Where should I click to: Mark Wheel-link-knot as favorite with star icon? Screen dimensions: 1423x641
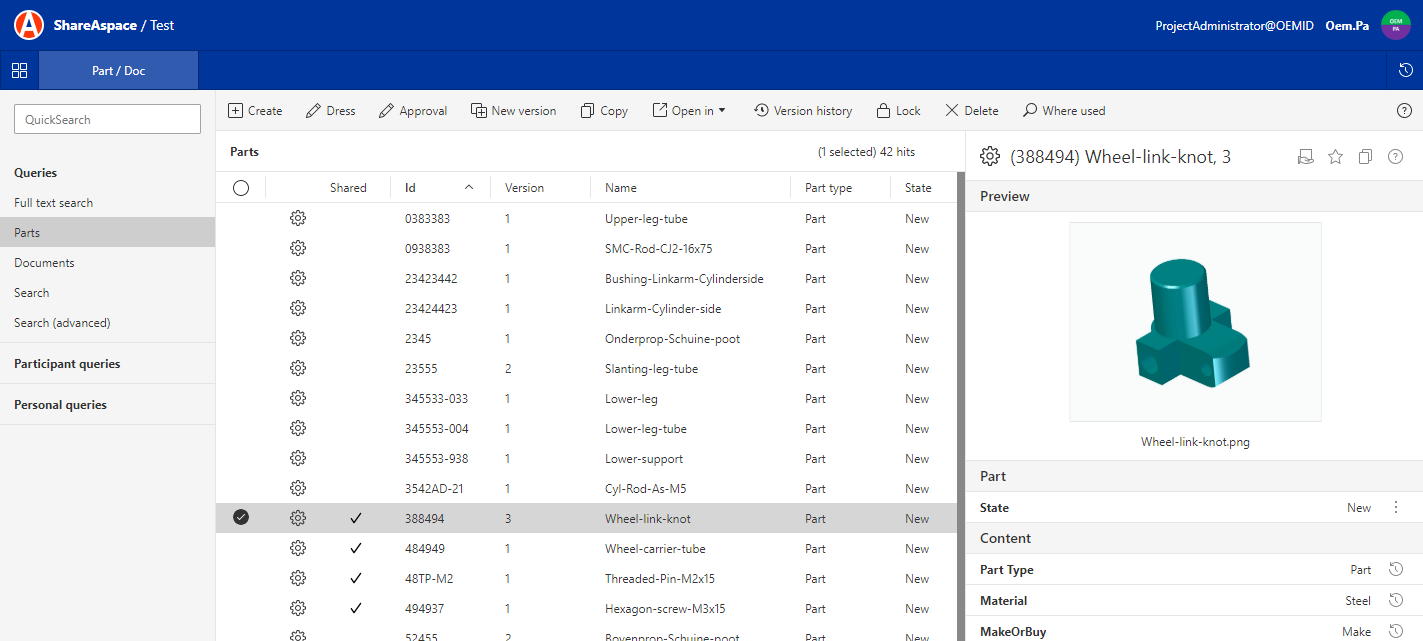[x=1335, y=156]
